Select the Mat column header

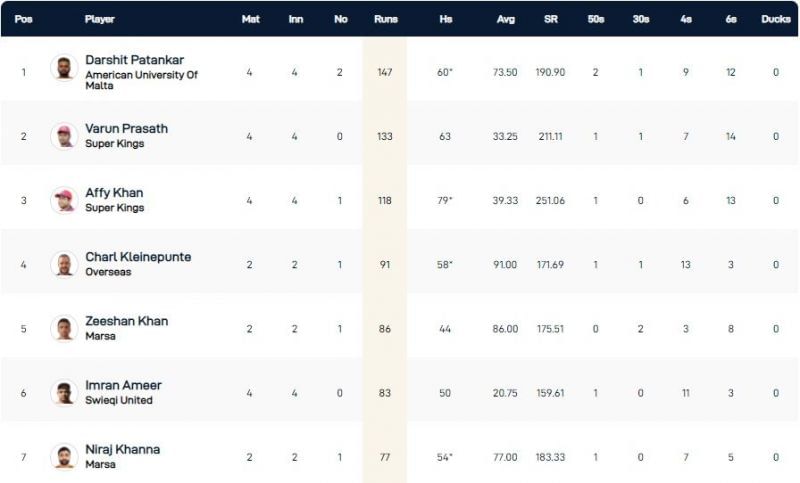coord(250,19)
